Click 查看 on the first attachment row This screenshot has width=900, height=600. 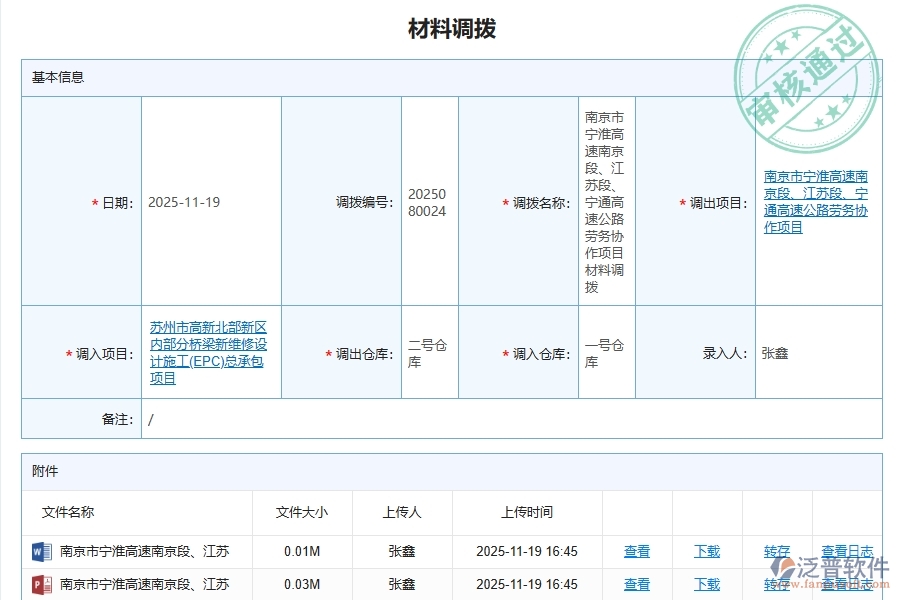pyautogui.click(x=637, y=551)
